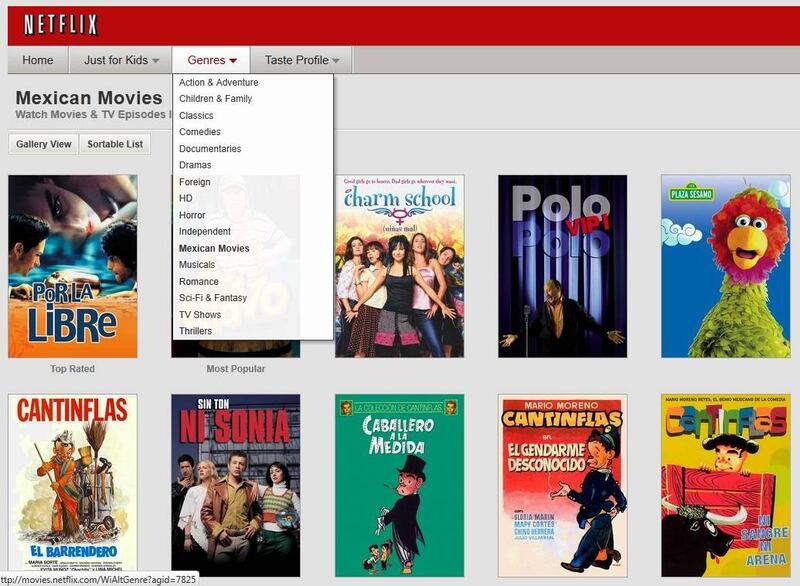Select Mexican Movies in the Genres menu
Screen dimensions: 800x586
pyautogui.click(x=214, y=248)
